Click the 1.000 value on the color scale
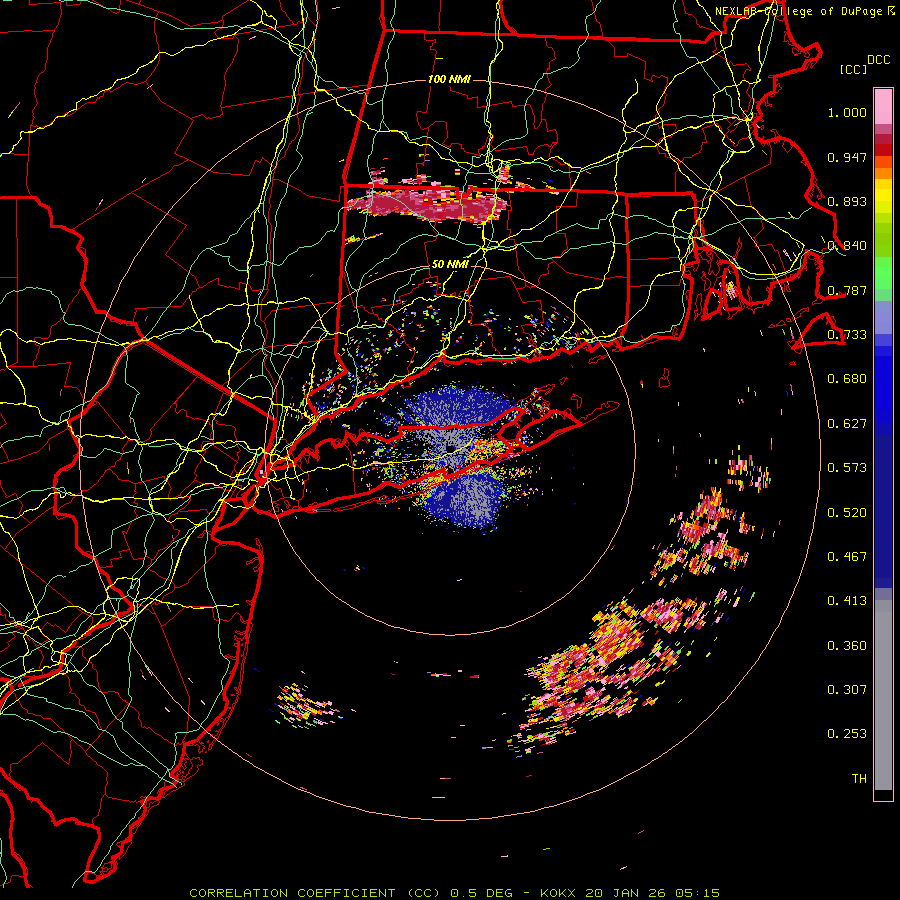The height and width of the screenshot is (900, 900). pos(847,112)
